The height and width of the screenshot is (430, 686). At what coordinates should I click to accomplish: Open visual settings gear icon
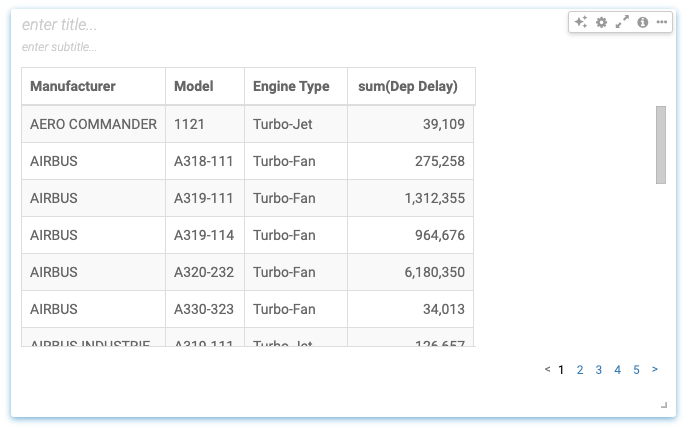(x=602, y=22)
